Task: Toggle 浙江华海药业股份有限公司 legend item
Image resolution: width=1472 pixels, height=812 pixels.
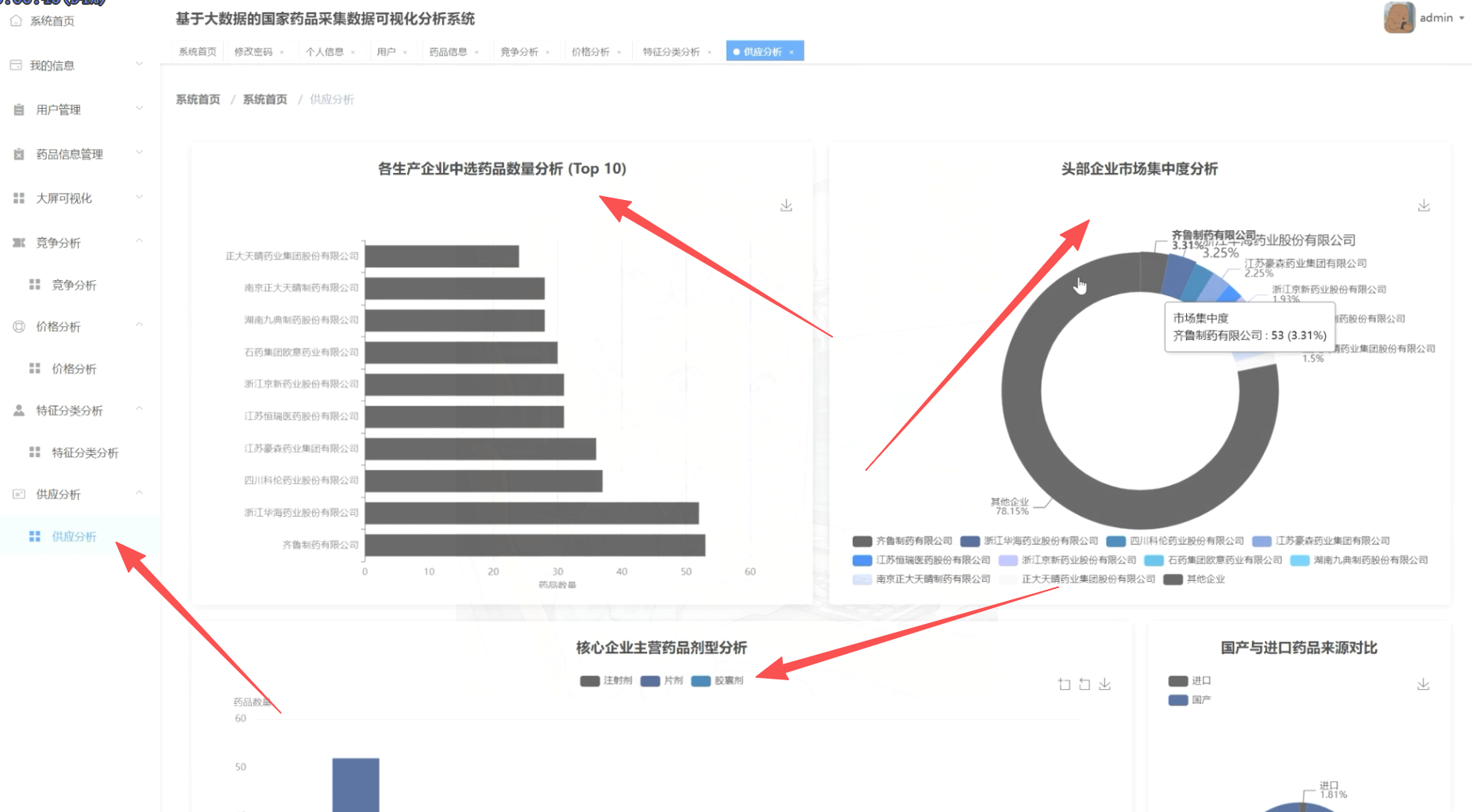Action: (x=1029, y=541)
